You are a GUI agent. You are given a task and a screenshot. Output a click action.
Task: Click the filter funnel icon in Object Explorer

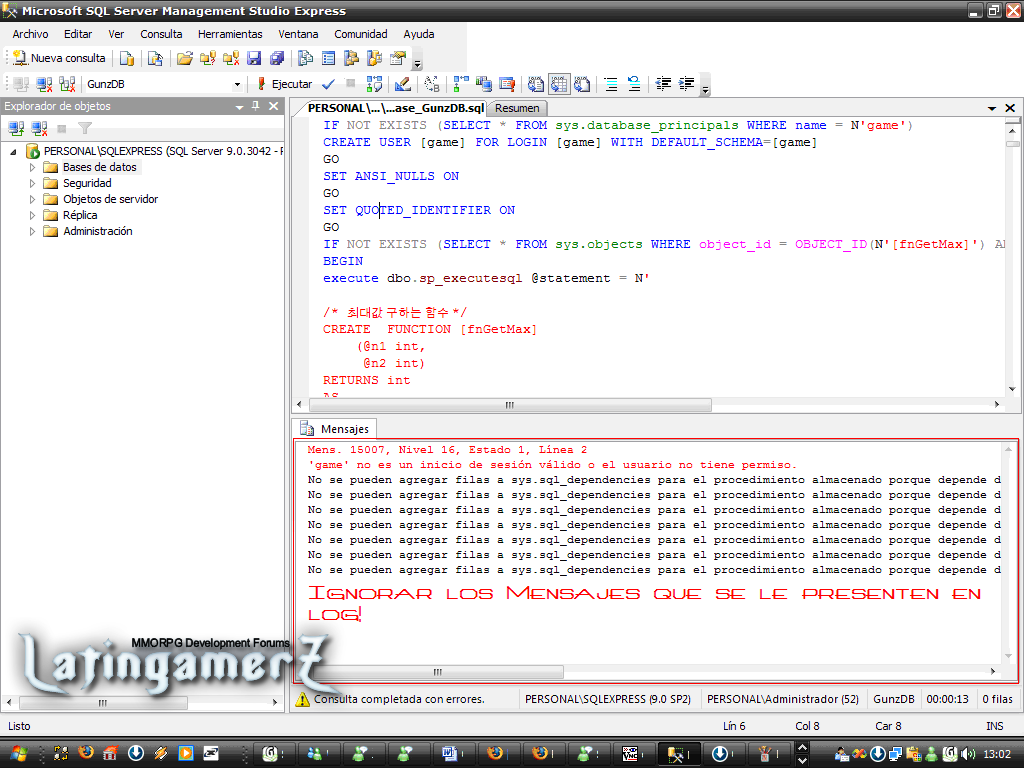[x=85, y=128]
